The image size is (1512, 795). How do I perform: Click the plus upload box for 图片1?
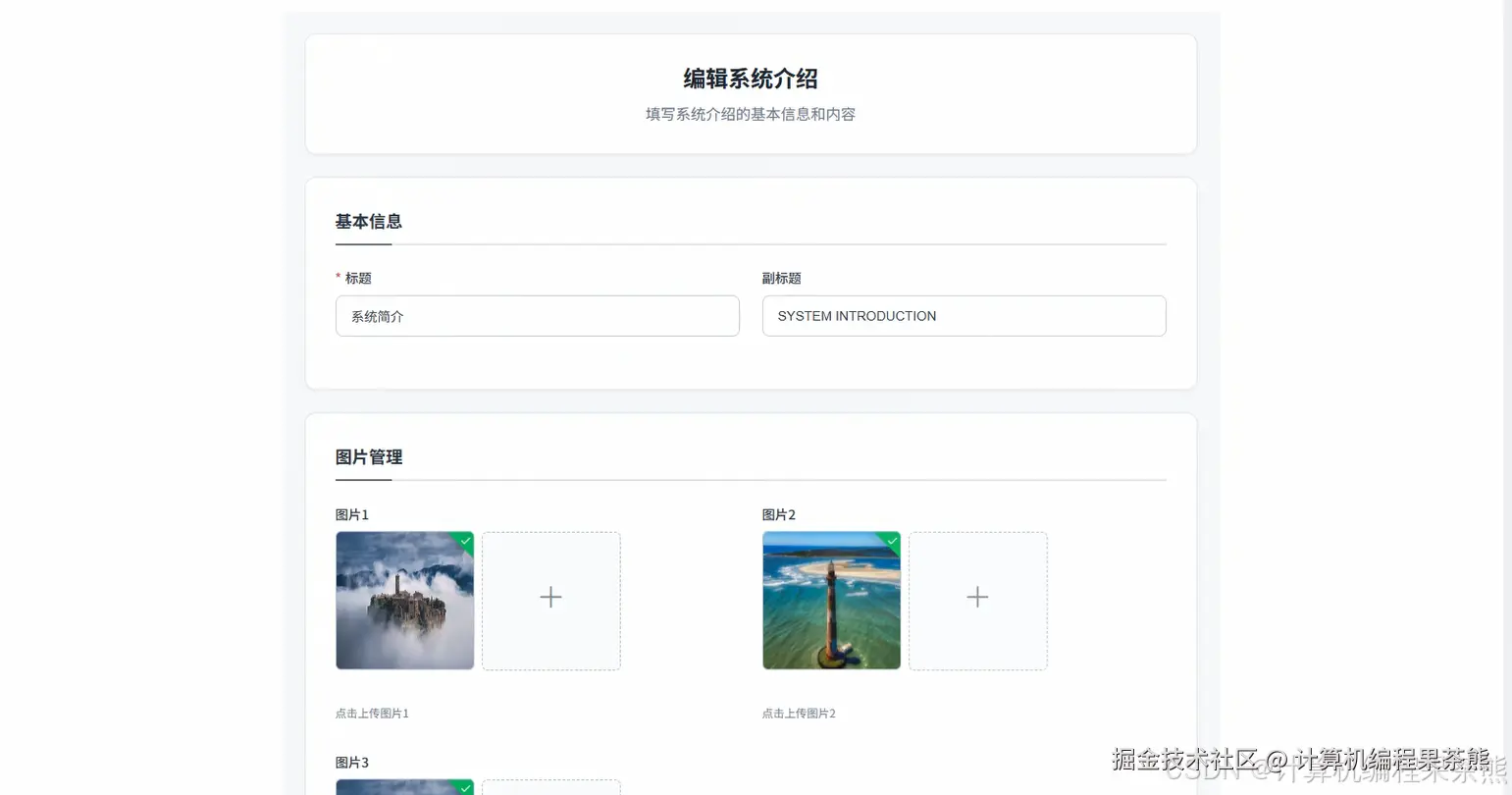point(550,601)
